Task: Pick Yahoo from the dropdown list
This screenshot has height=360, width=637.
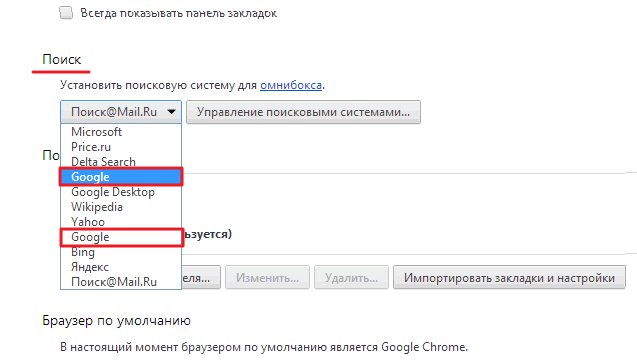Action: click(x=121, y=222)
